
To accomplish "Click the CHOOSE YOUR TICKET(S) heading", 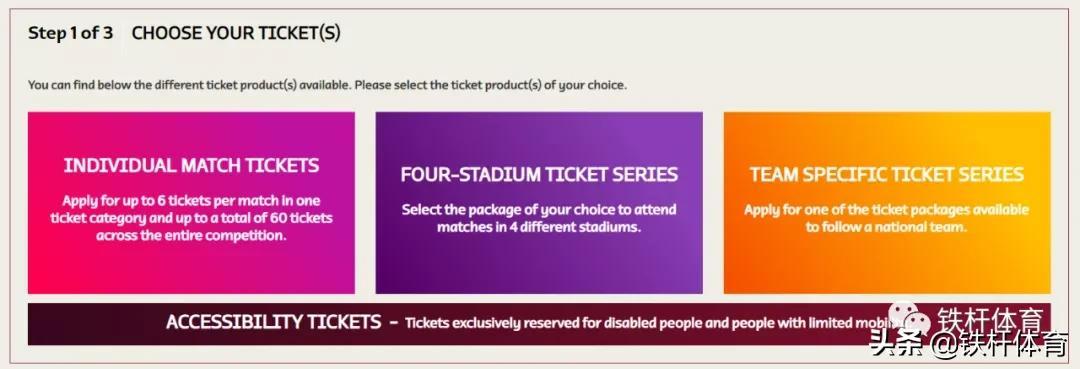I will coord(236,33).
